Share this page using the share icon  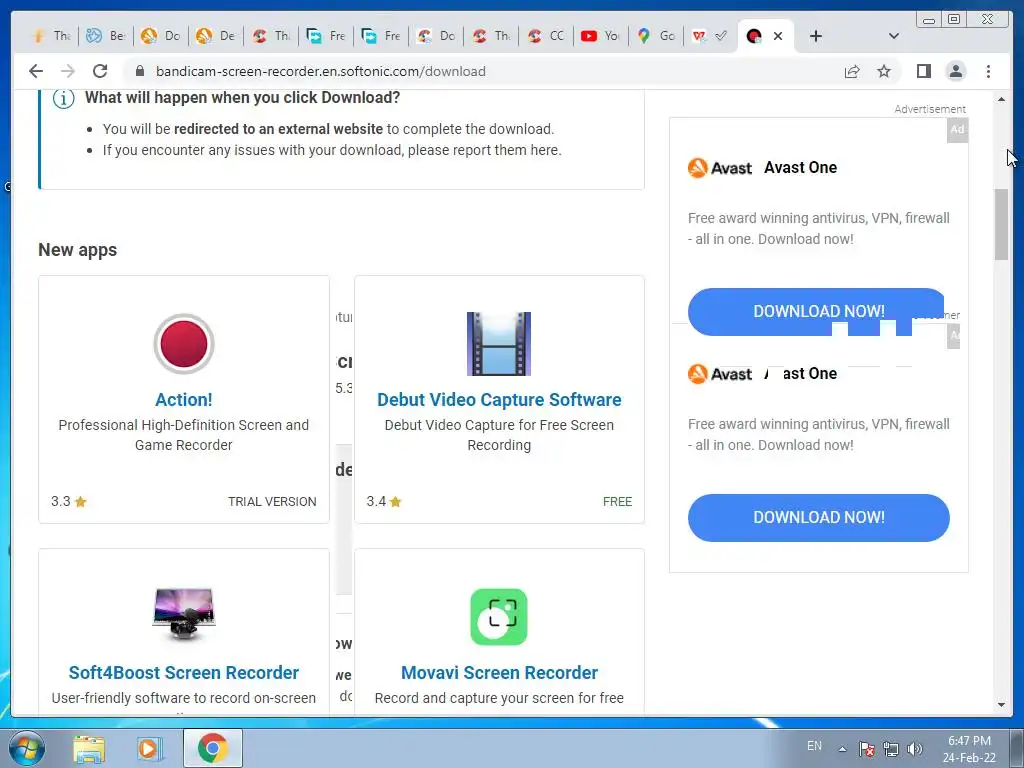[852, 71]
